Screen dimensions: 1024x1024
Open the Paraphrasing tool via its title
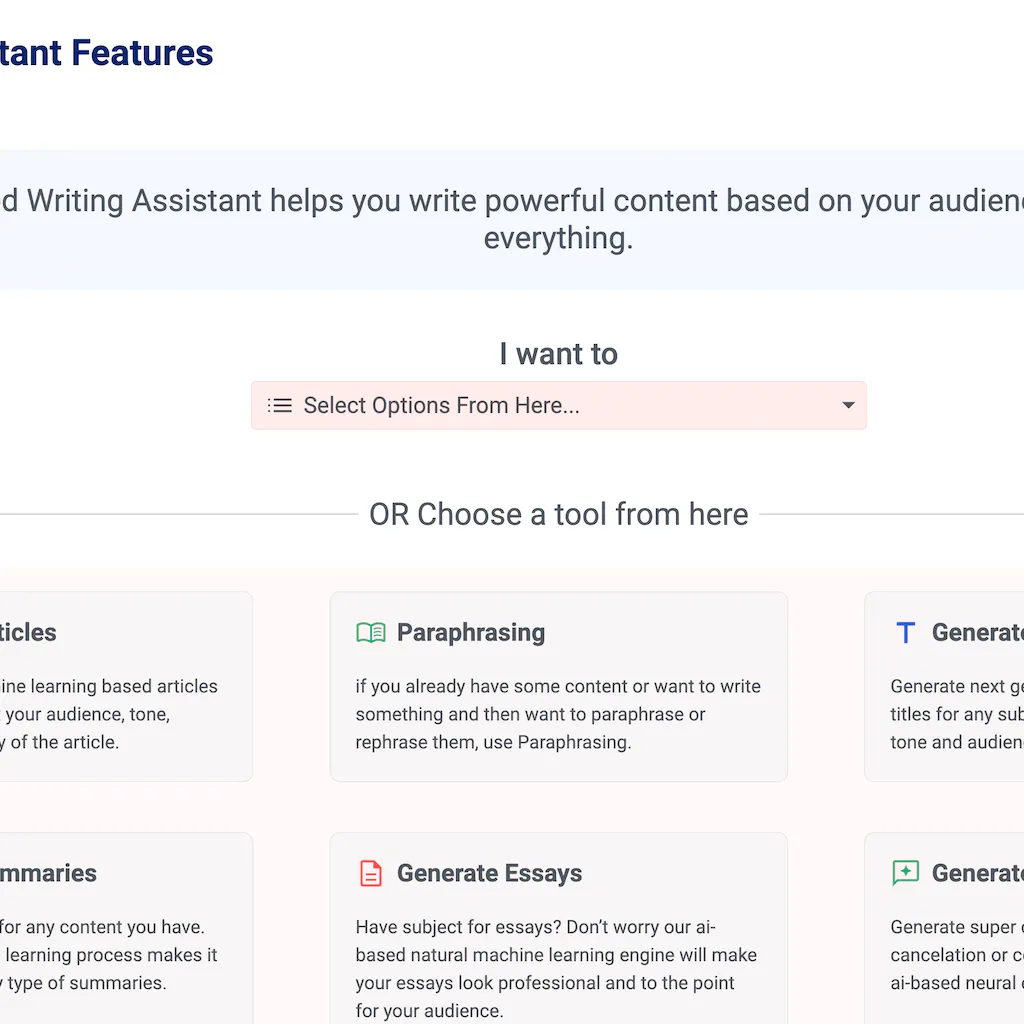pos(471,632)
